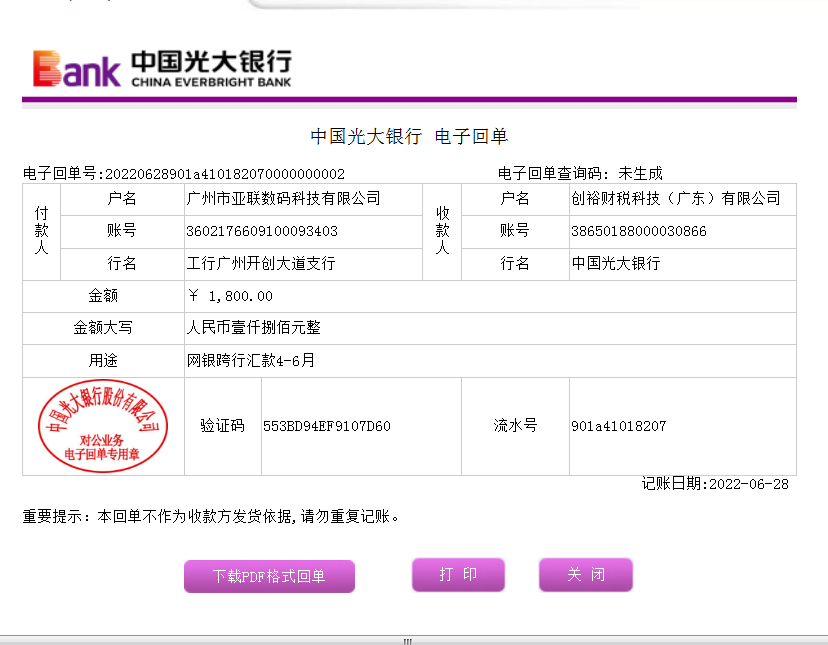Screen dimensions: 828x645
Task: Select payee account 38650188000030866
Action: tap(639, 231)
